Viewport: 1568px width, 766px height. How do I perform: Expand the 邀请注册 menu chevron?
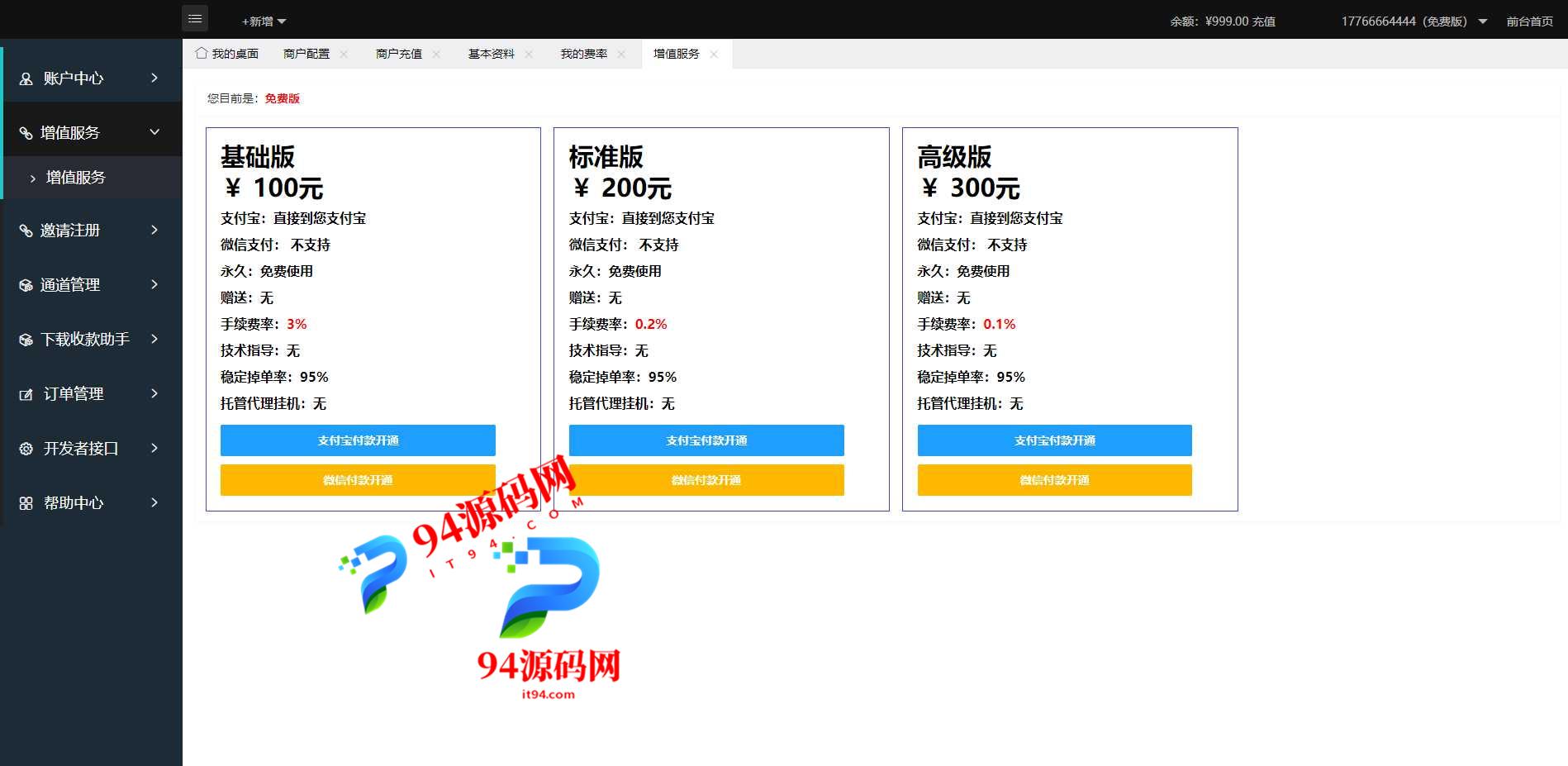154,230
